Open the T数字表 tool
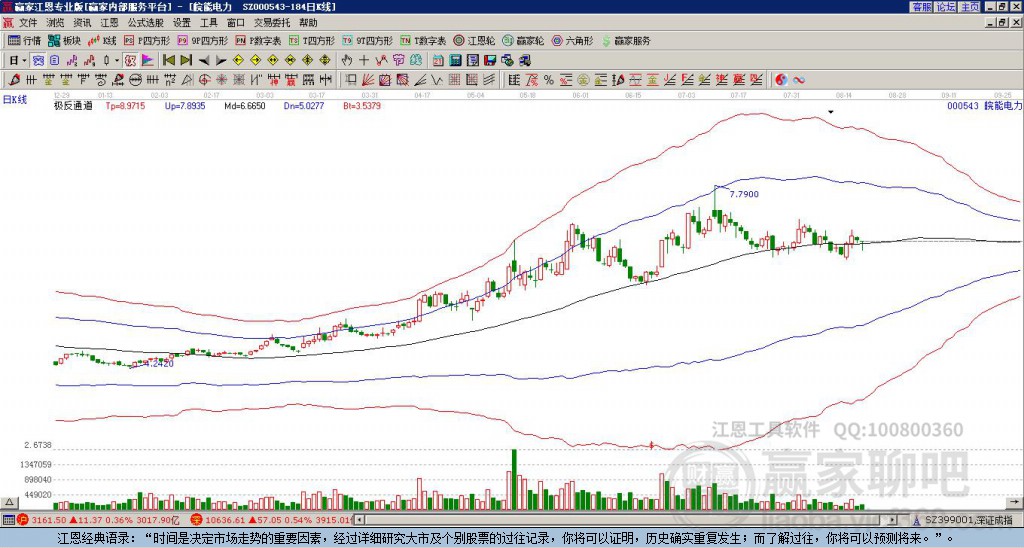This screenshot has width=1024, height=548. click(423, 40)
